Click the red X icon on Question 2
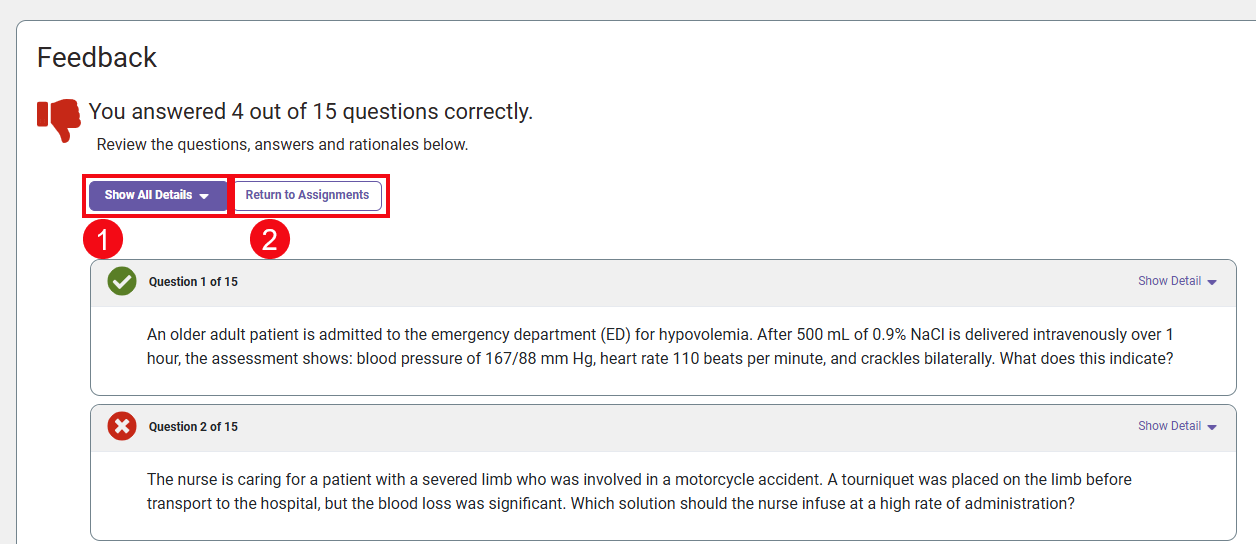This screenshot has width=1256, height=544. 122,427
